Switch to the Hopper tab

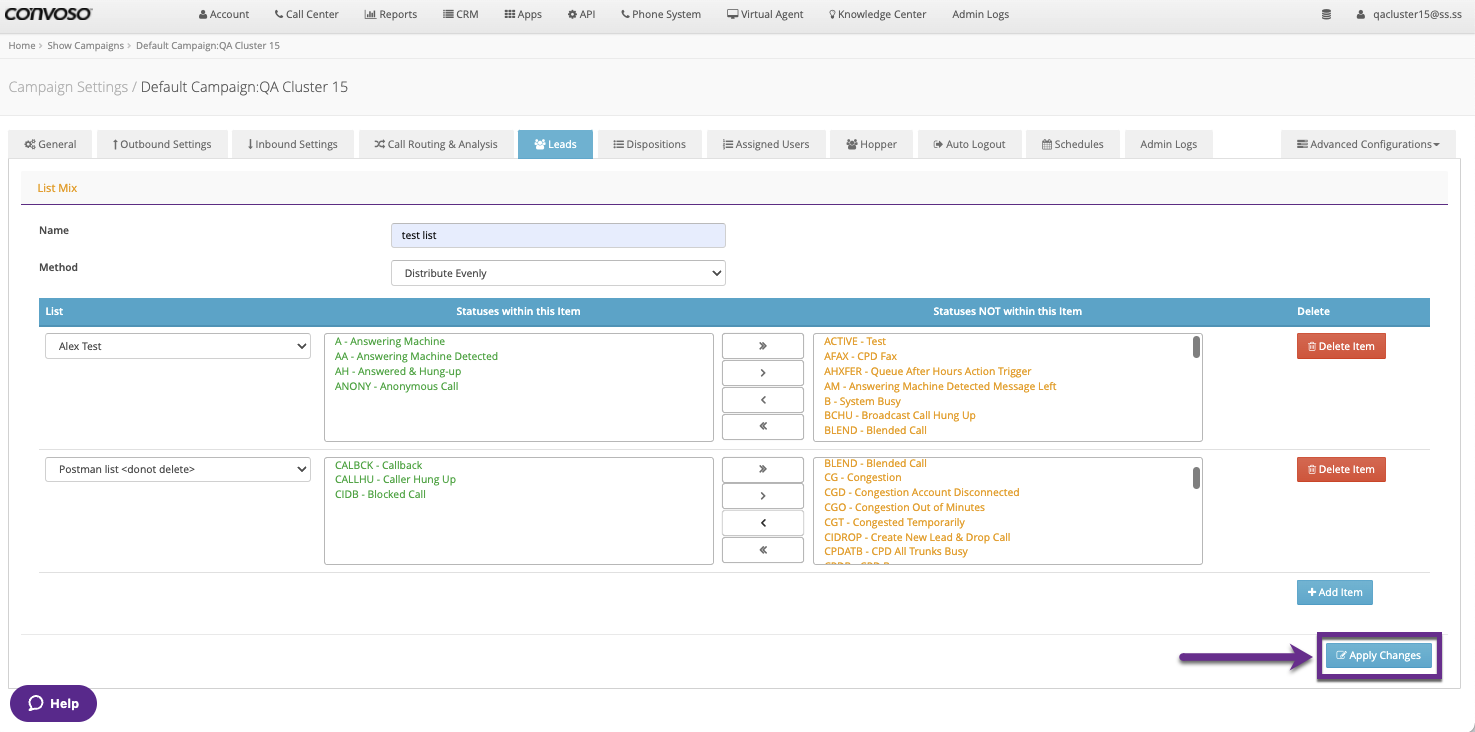(871, 144)
